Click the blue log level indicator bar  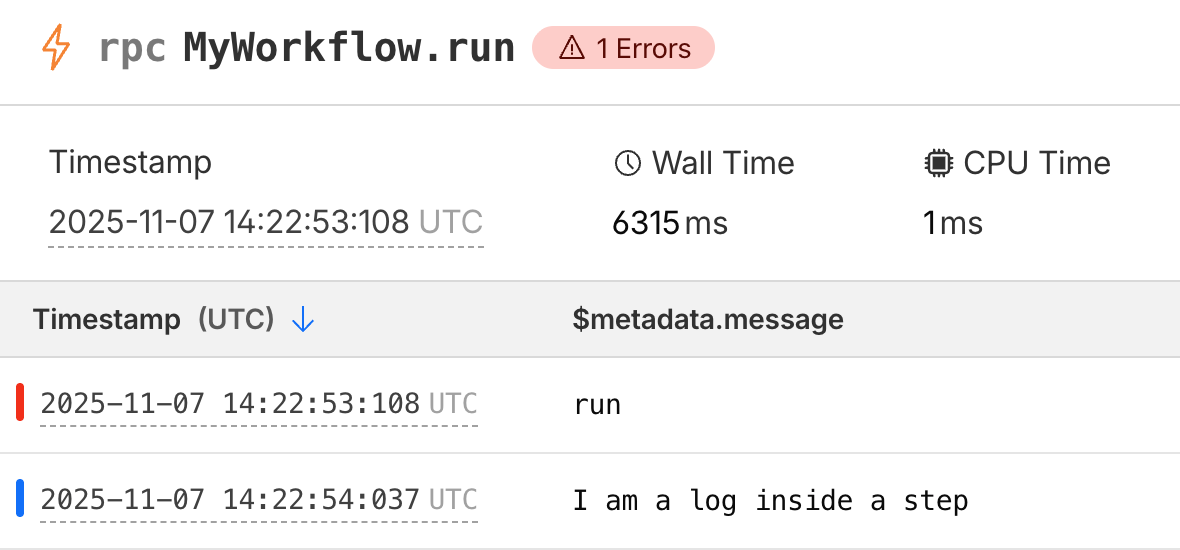(x=20, y=499)
